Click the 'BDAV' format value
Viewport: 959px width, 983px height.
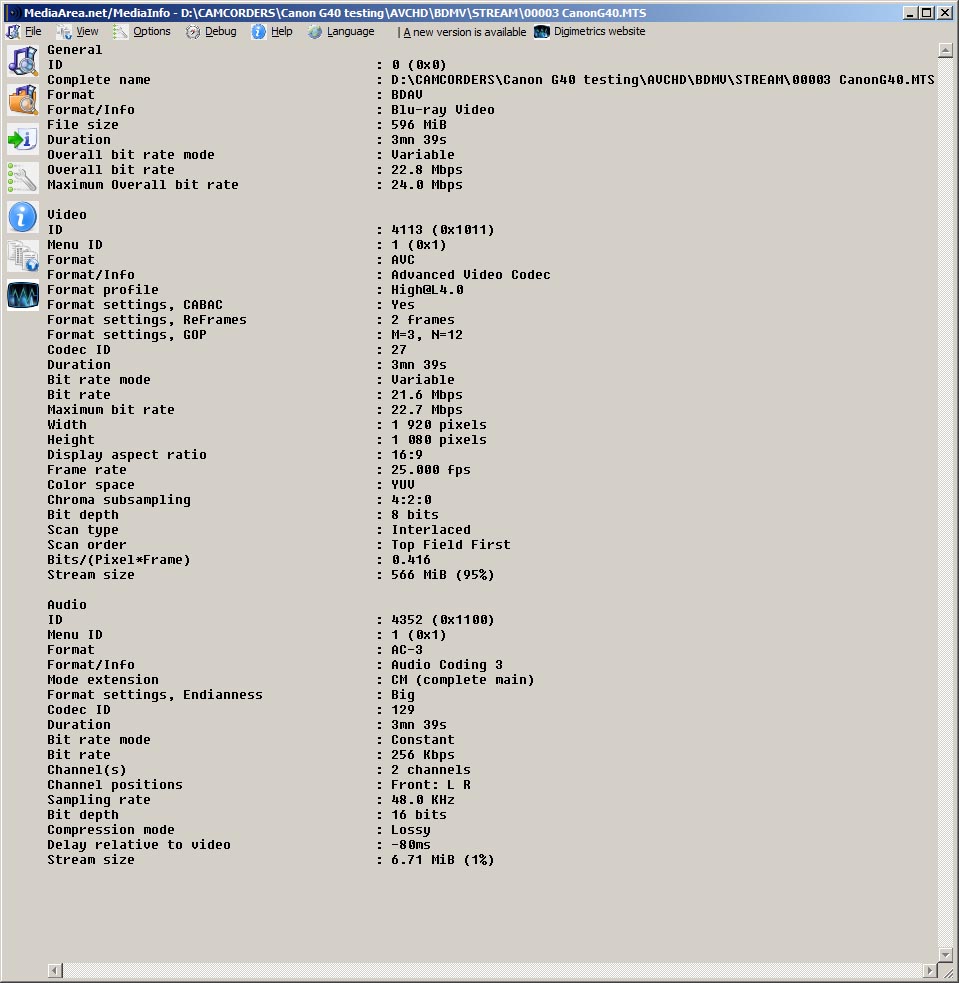[x=407, y=95]
